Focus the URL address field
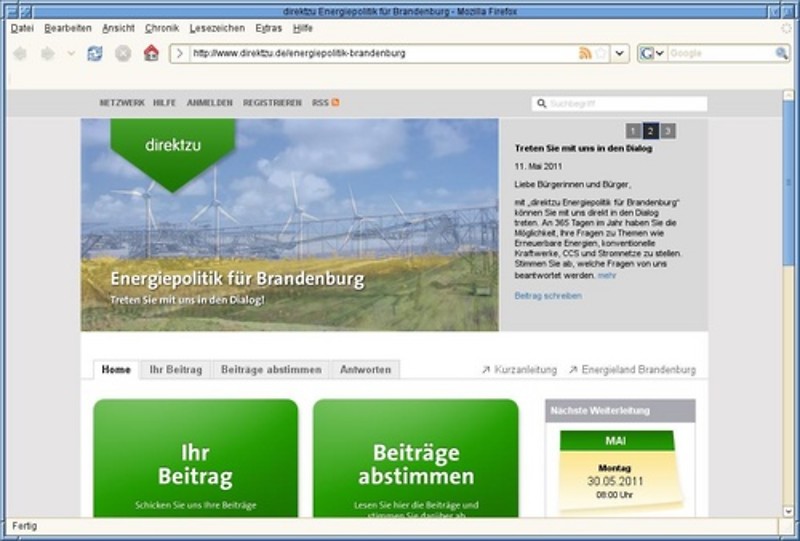 pos(383,53)
